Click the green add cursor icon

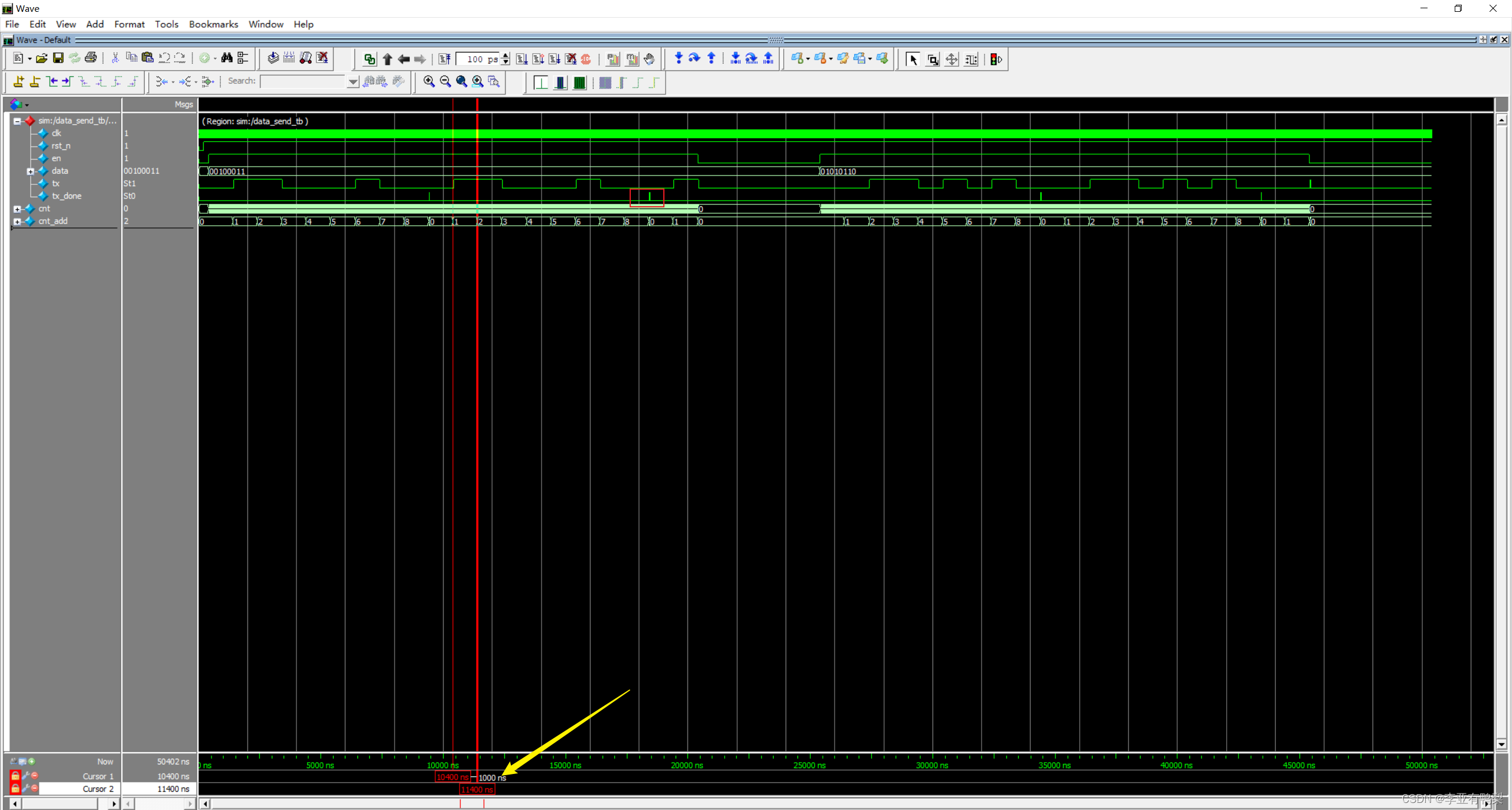32,762
